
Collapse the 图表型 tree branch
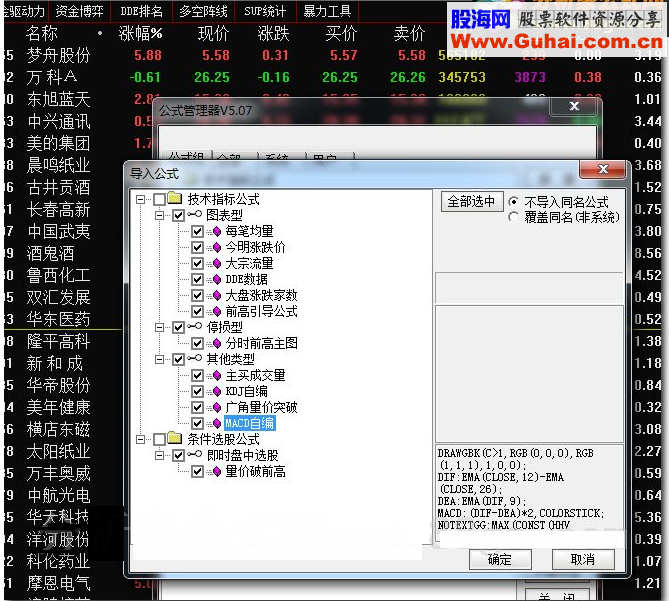point(159,215)
